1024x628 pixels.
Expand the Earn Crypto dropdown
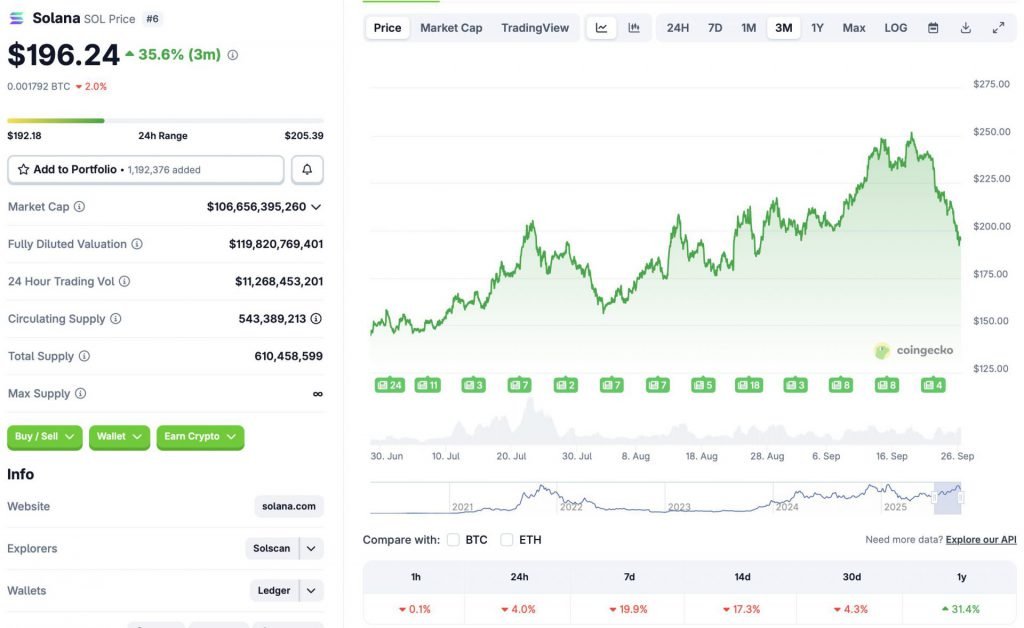200,437
